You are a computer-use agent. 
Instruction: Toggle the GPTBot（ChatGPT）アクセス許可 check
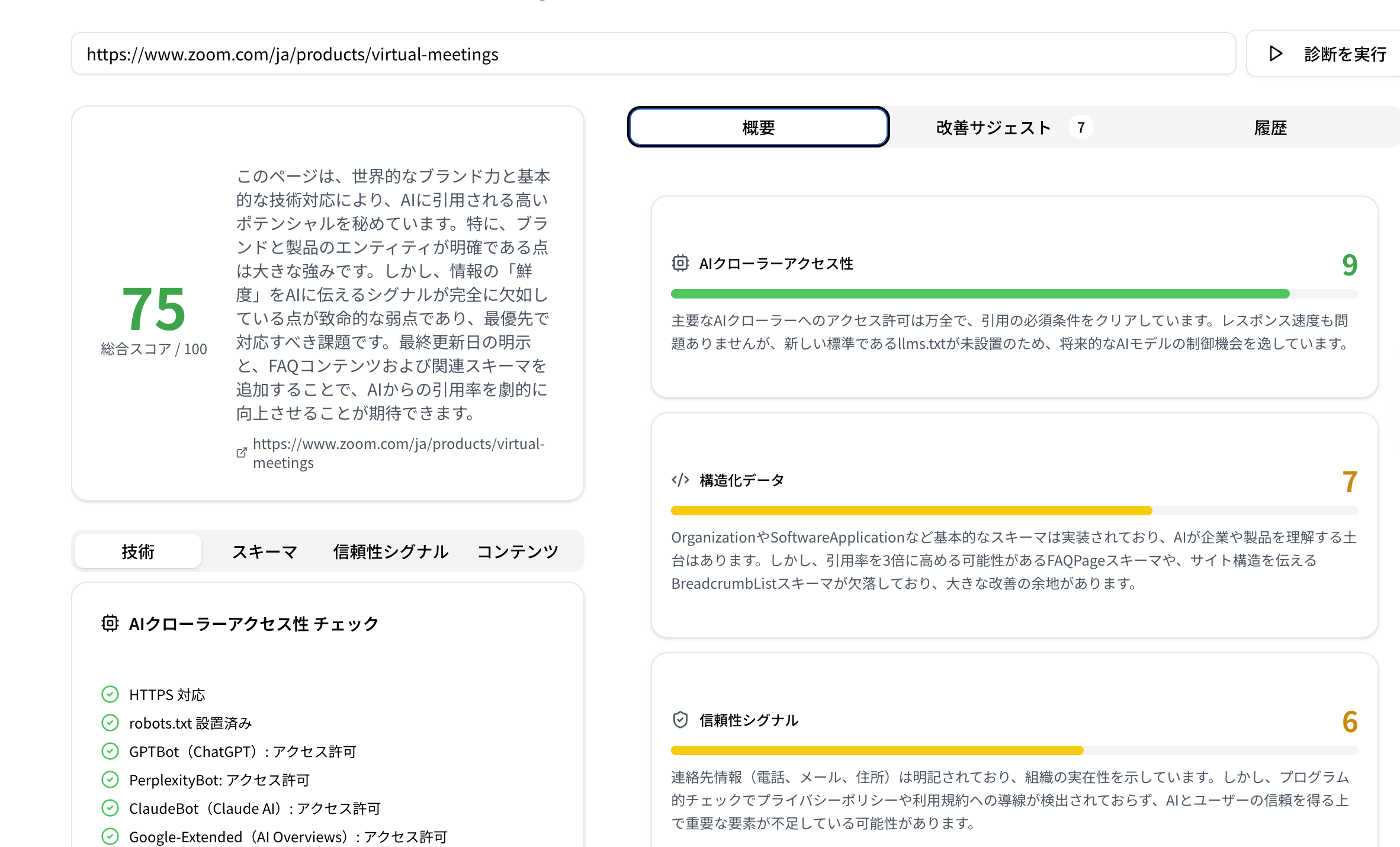point(110,751)
